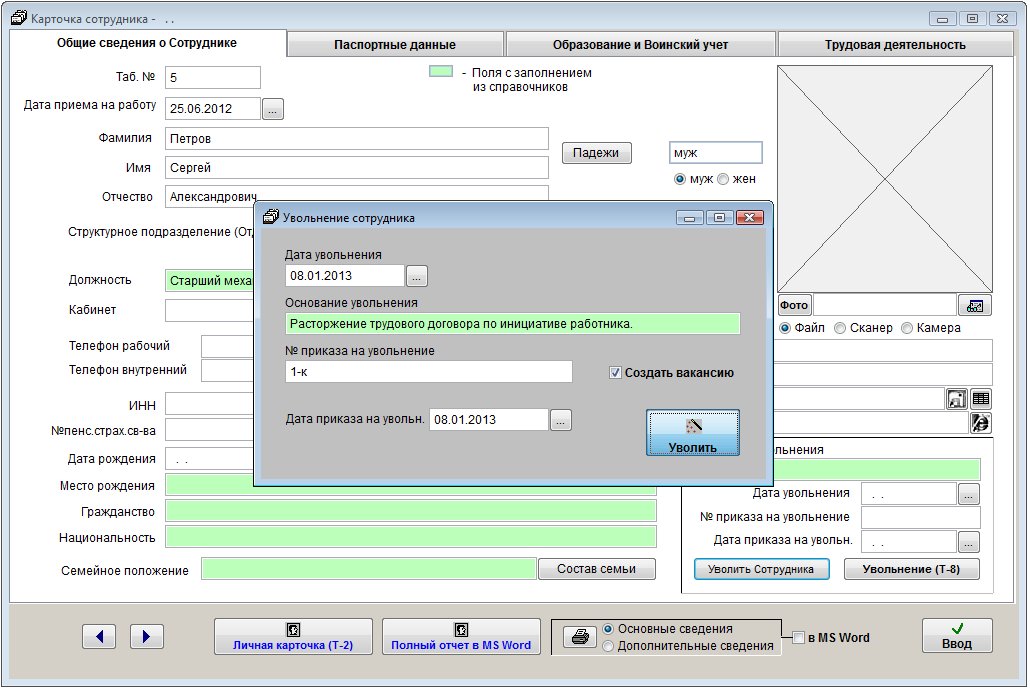Toggle the Создать вакансию checkbox

pyautogui.click(x=616, y=373)
